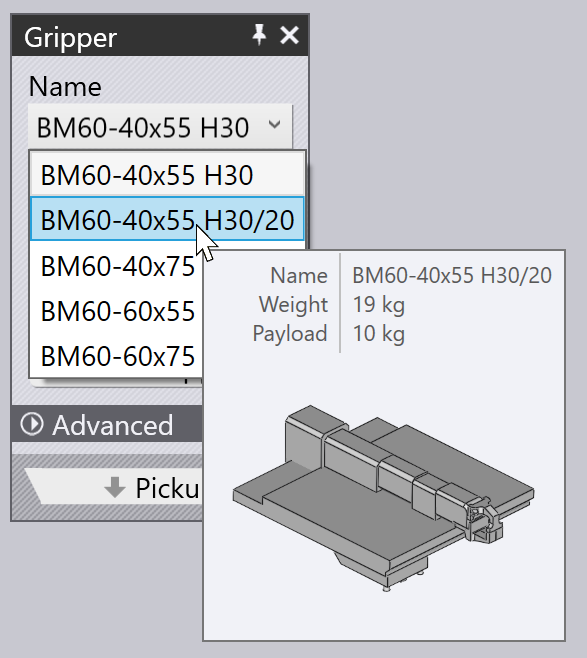Click the down arrow icon on Pickup
This screenshot has width=587, height=658.
[x=115, y=487]
